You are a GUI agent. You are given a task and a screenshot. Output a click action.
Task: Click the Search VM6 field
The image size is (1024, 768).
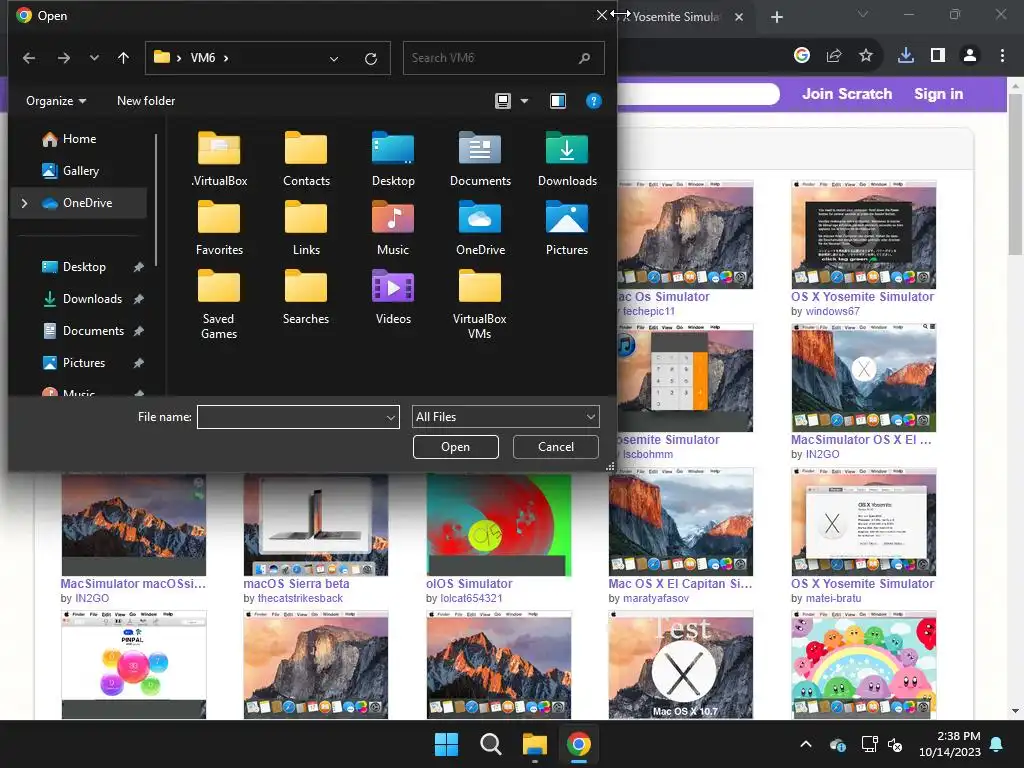(x=503, y=58)
